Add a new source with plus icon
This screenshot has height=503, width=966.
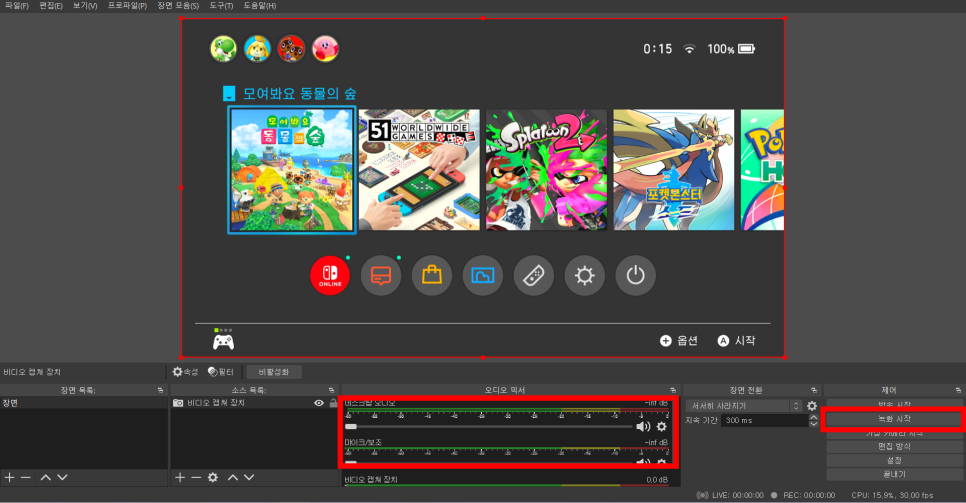click(180, 477)
